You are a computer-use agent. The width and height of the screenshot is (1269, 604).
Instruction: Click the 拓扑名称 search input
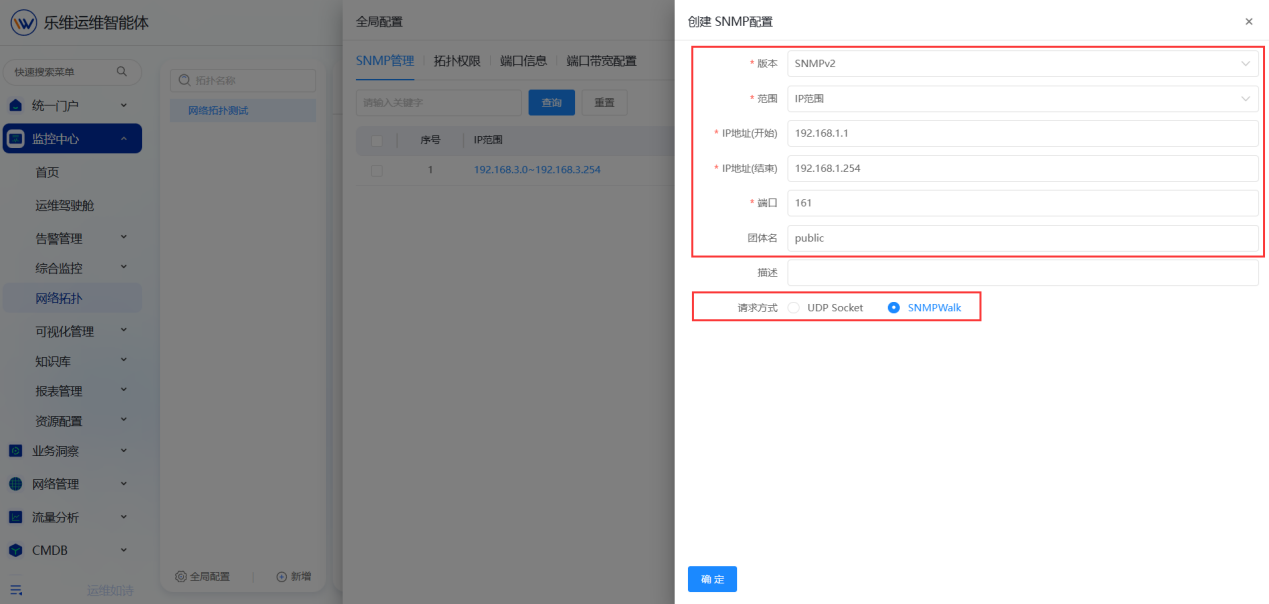coord(243,81)
